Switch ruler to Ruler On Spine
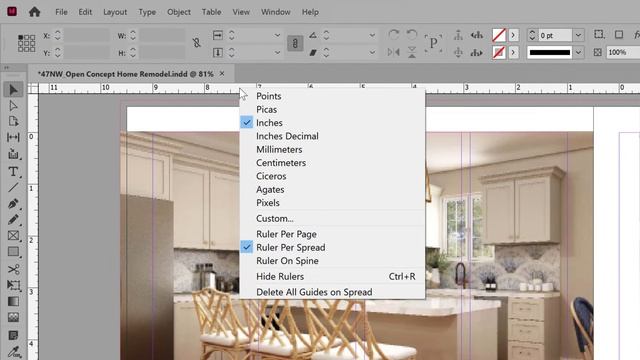Screen dimensions: 640x360 (x=287, y=260)
